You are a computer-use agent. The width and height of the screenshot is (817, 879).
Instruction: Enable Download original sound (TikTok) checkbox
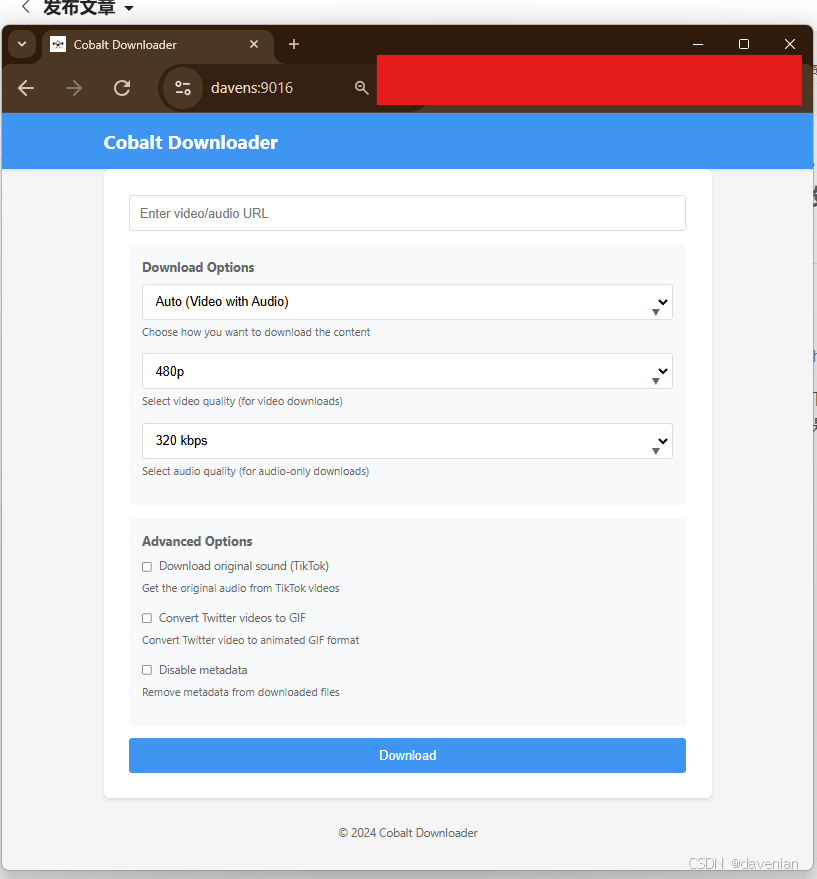[x=147, y=567]
